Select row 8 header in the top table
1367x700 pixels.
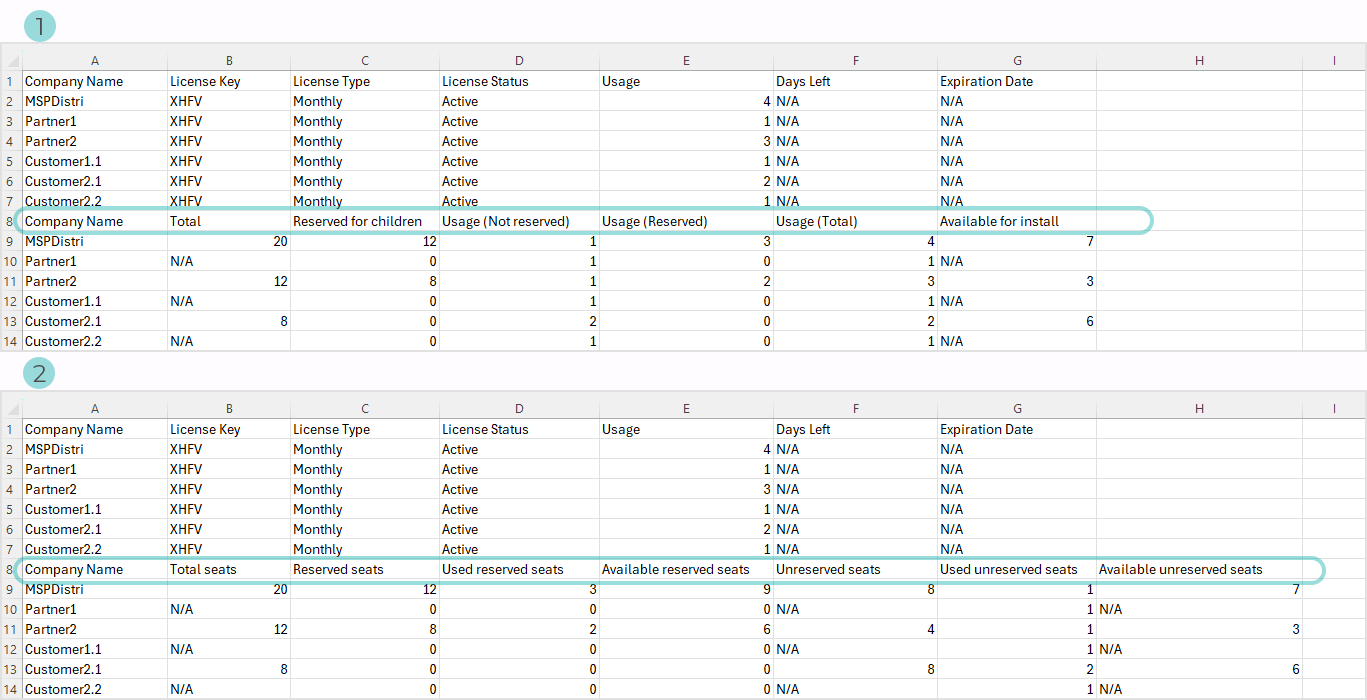[11, 221]
